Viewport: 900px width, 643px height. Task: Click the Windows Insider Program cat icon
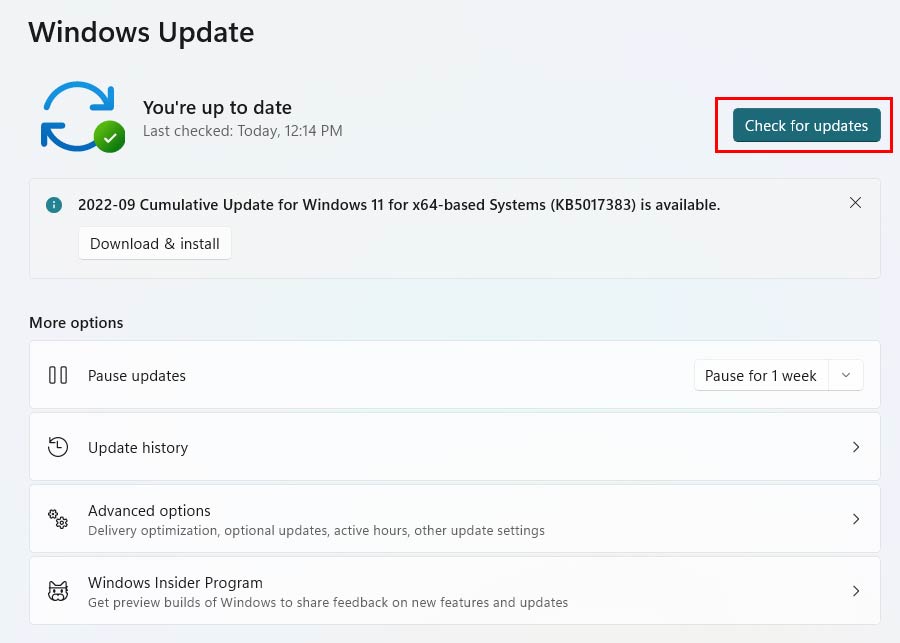click(x=58, y=591)
